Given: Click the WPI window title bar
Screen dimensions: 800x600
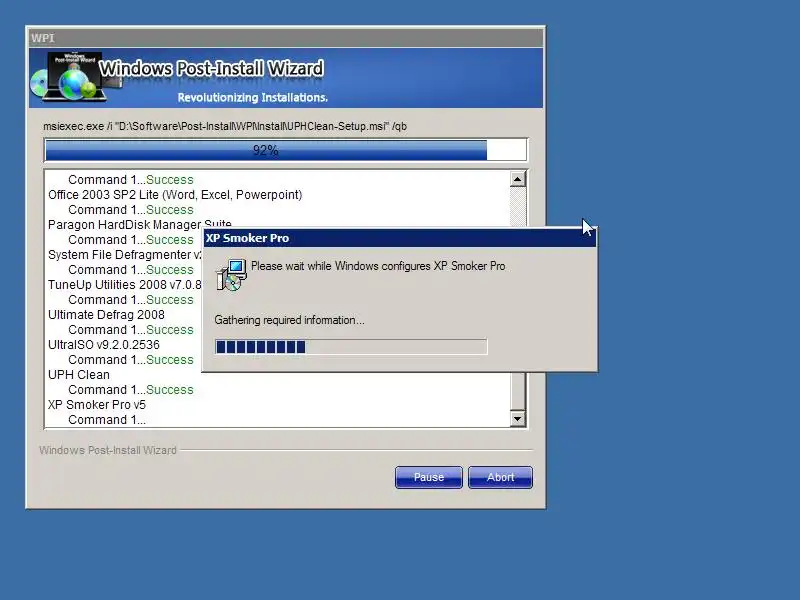Looking at the screenshot, I should 286,38.
